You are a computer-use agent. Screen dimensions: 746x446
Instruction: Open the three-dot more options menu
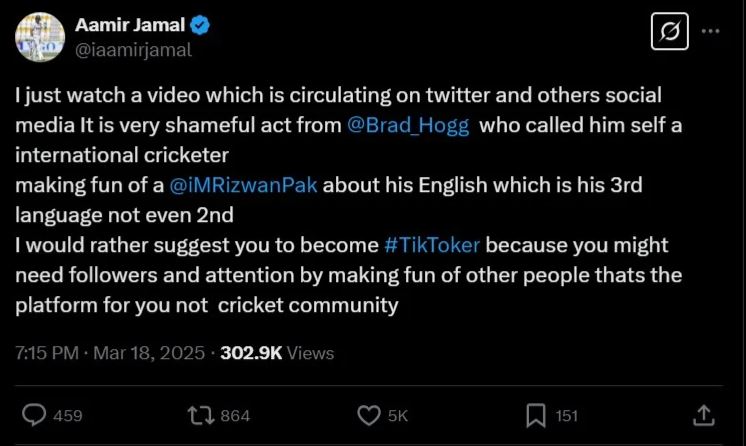pos(711,31)
